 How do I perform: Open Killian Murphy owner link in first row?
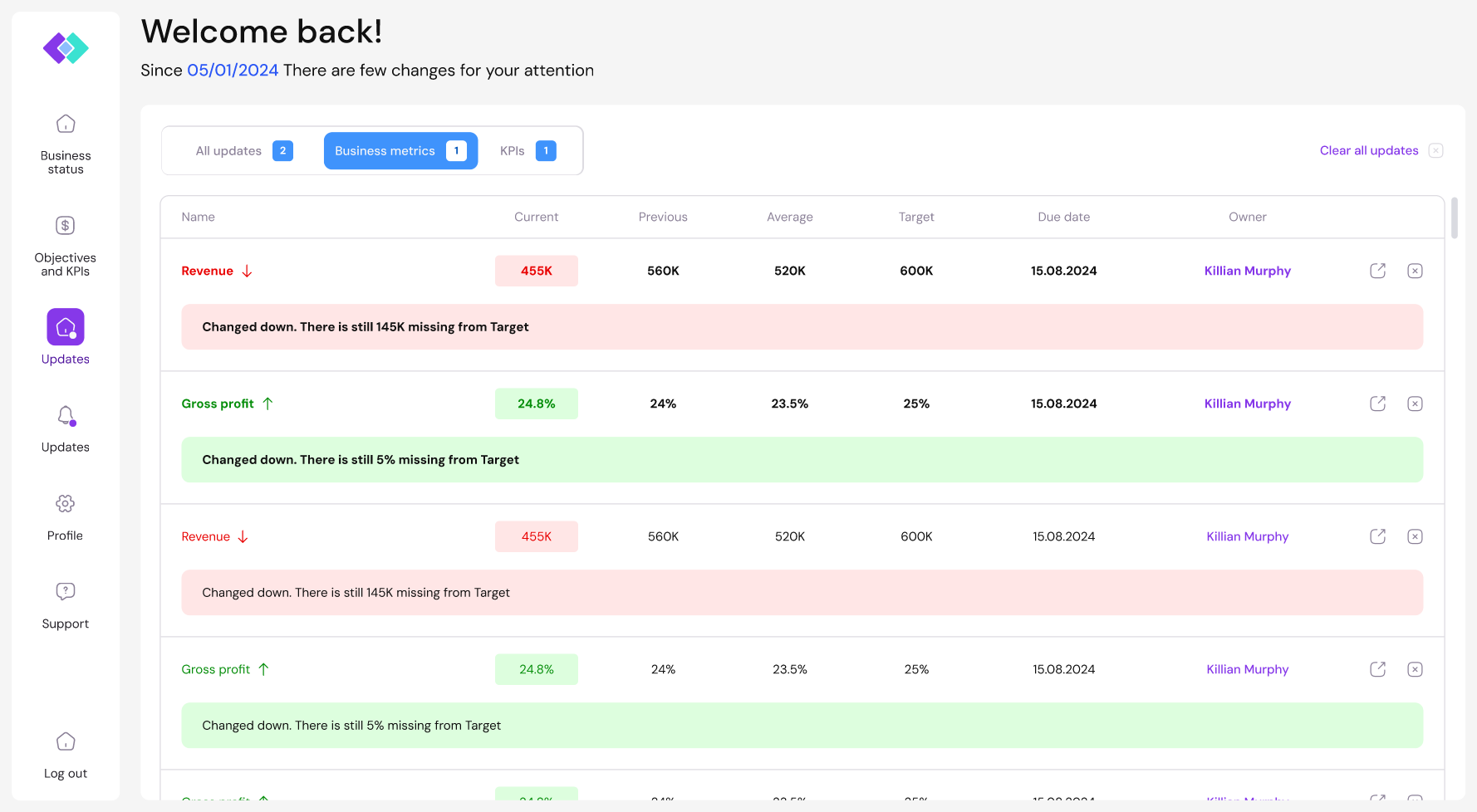(x=1247, y=271)
